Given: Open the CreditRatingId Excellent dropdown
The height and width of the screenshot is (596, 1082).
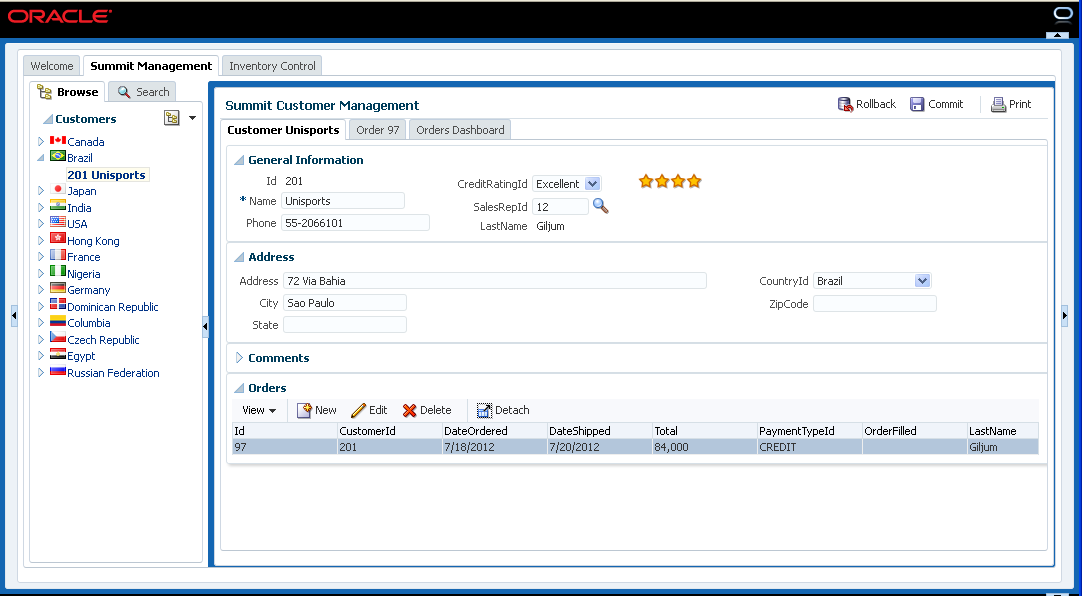Looking at the screenshot, I should (x=592, y=183).
